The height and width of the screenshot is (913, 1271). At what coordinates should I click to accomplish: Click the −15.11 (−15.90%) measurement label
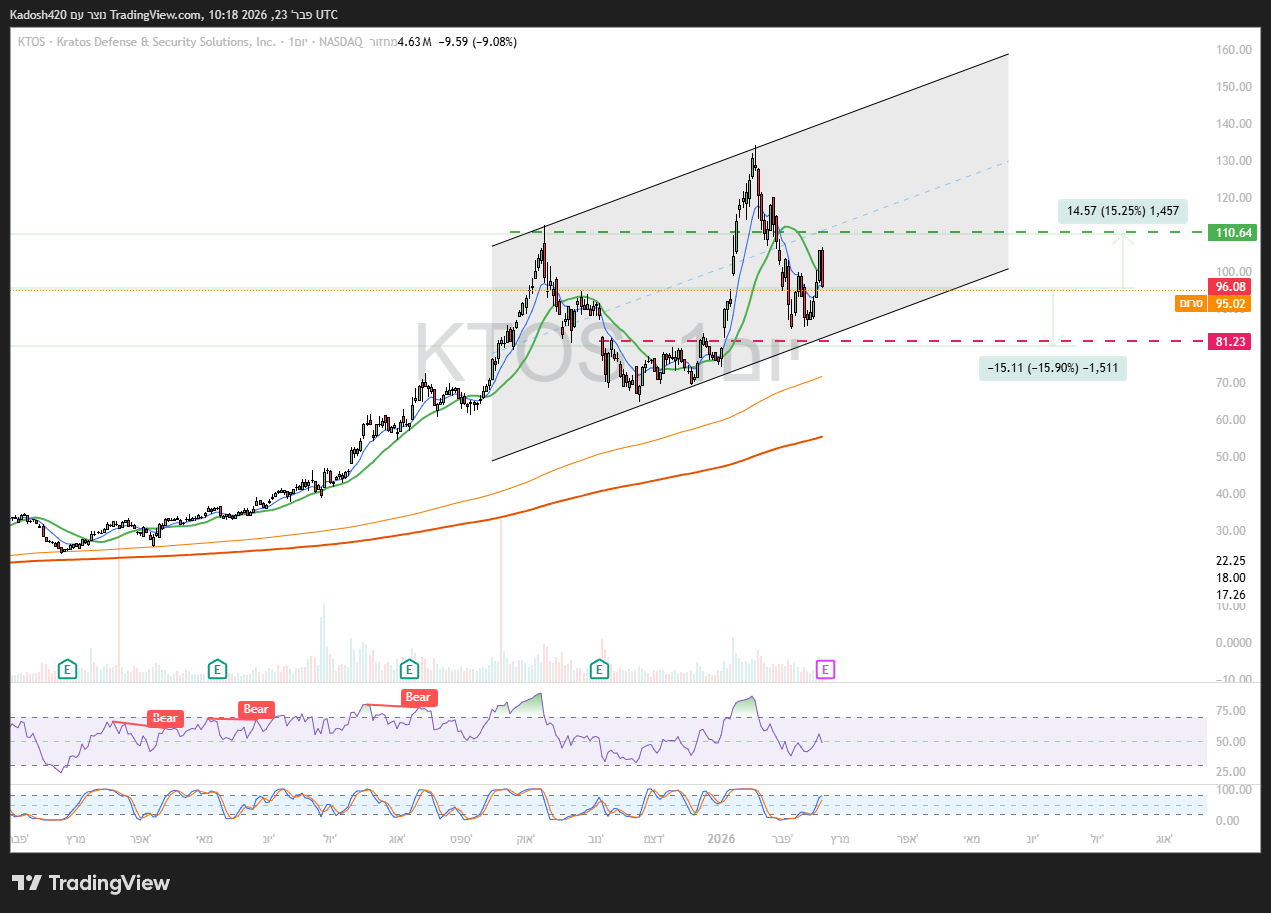1053,368
